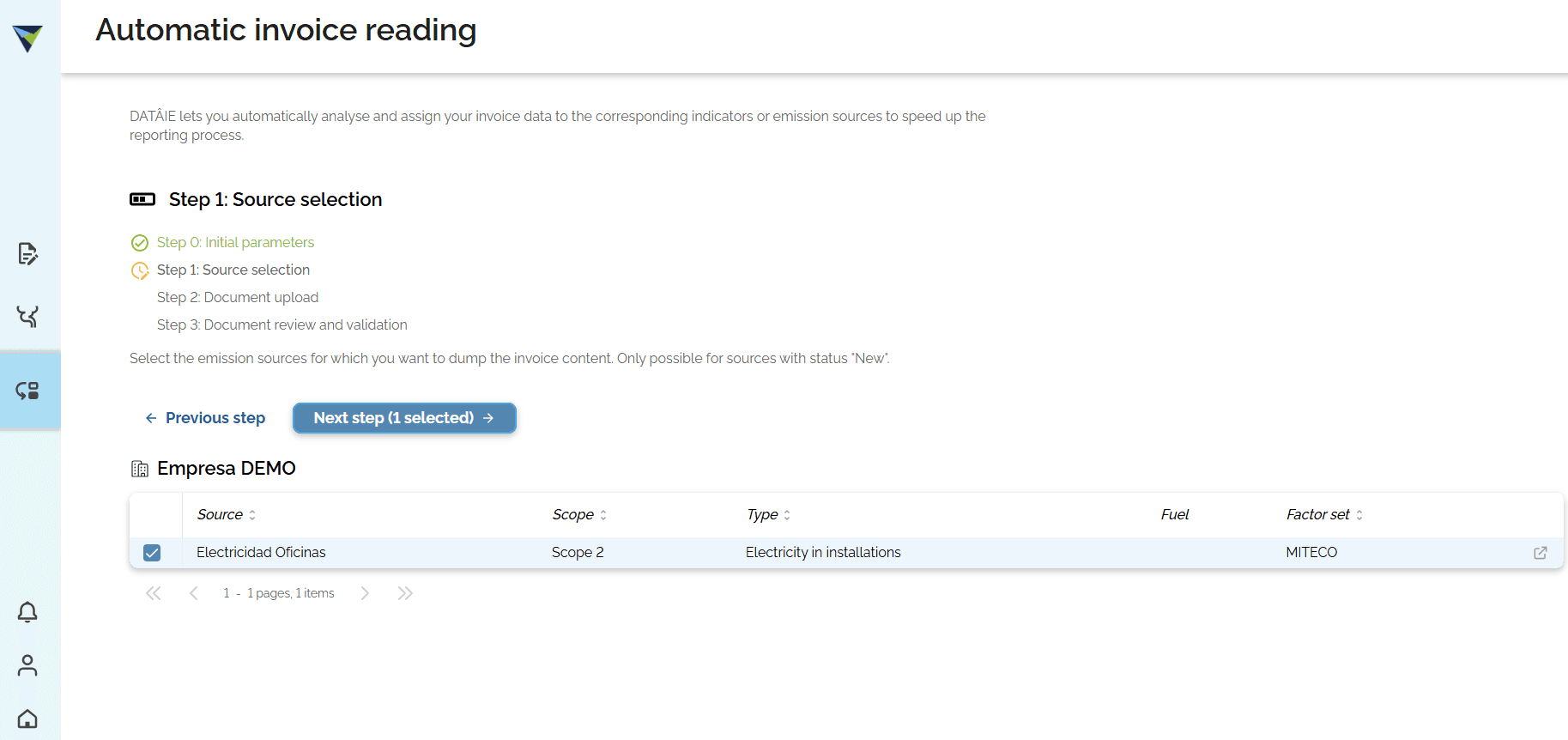The height and width of the screenshot is (740, 1568).
Task: Sort table by Scope column
Action: coord(579,514)
